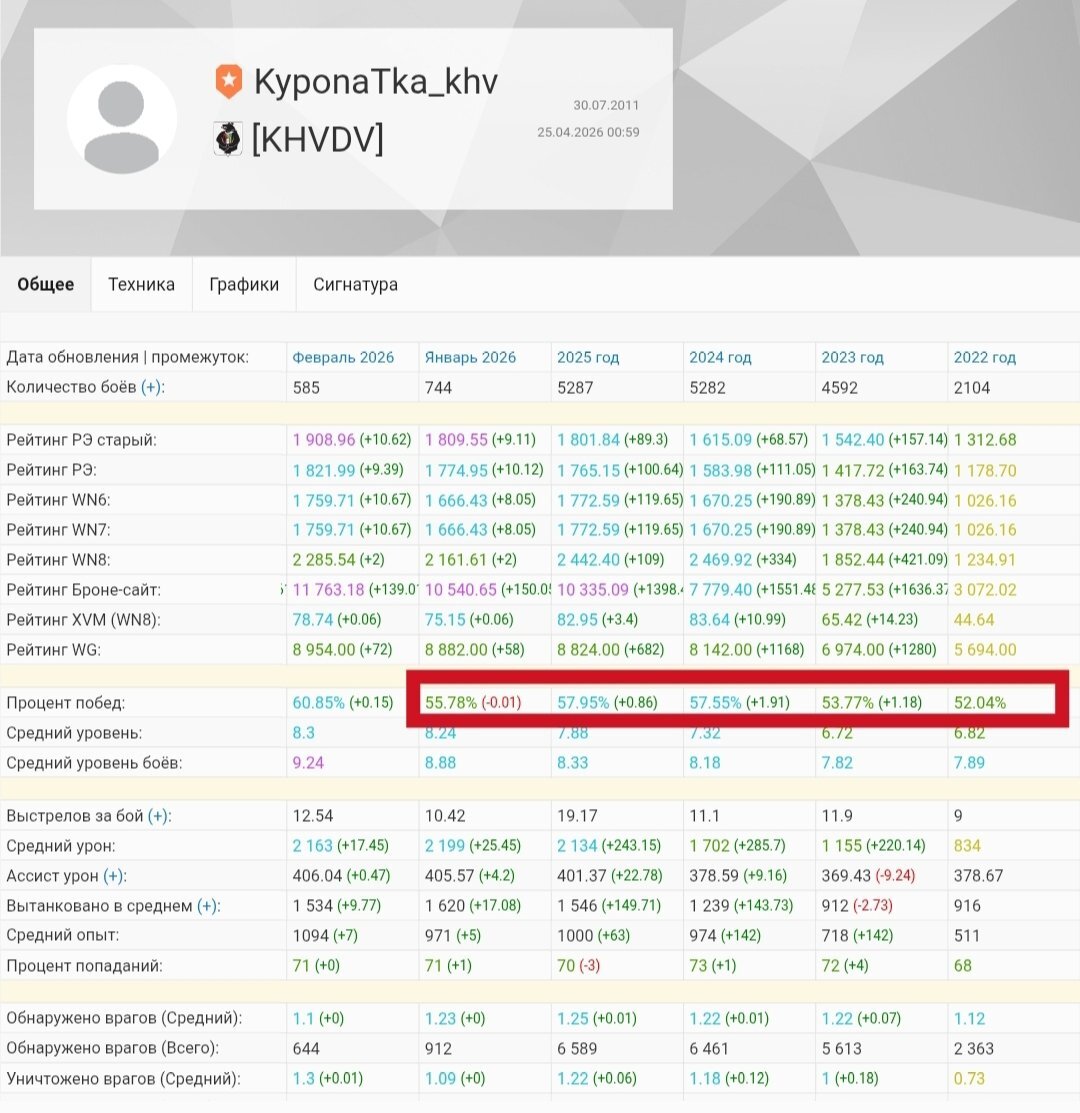Click the KyponaTka_khv player name
1080x1113 pixels.
coord(376,81)
